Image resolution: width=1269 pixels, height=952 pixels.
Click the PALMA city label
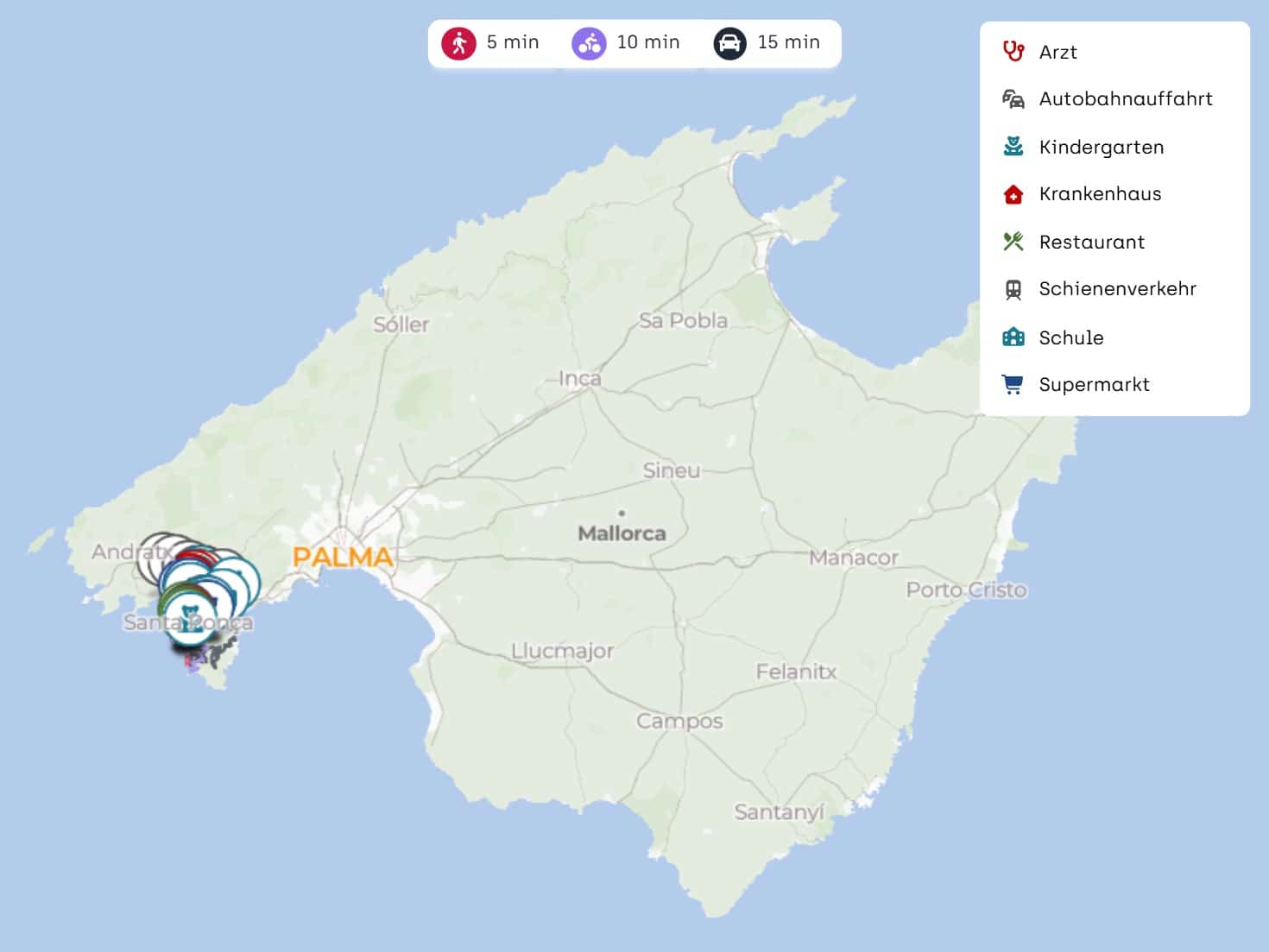coord(343,557)
